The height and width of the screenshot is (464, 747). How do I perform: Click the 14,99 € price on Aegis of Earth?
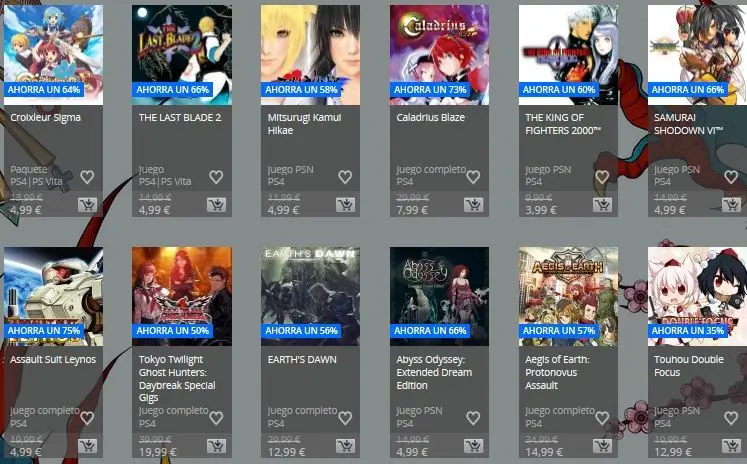point(544,452)
